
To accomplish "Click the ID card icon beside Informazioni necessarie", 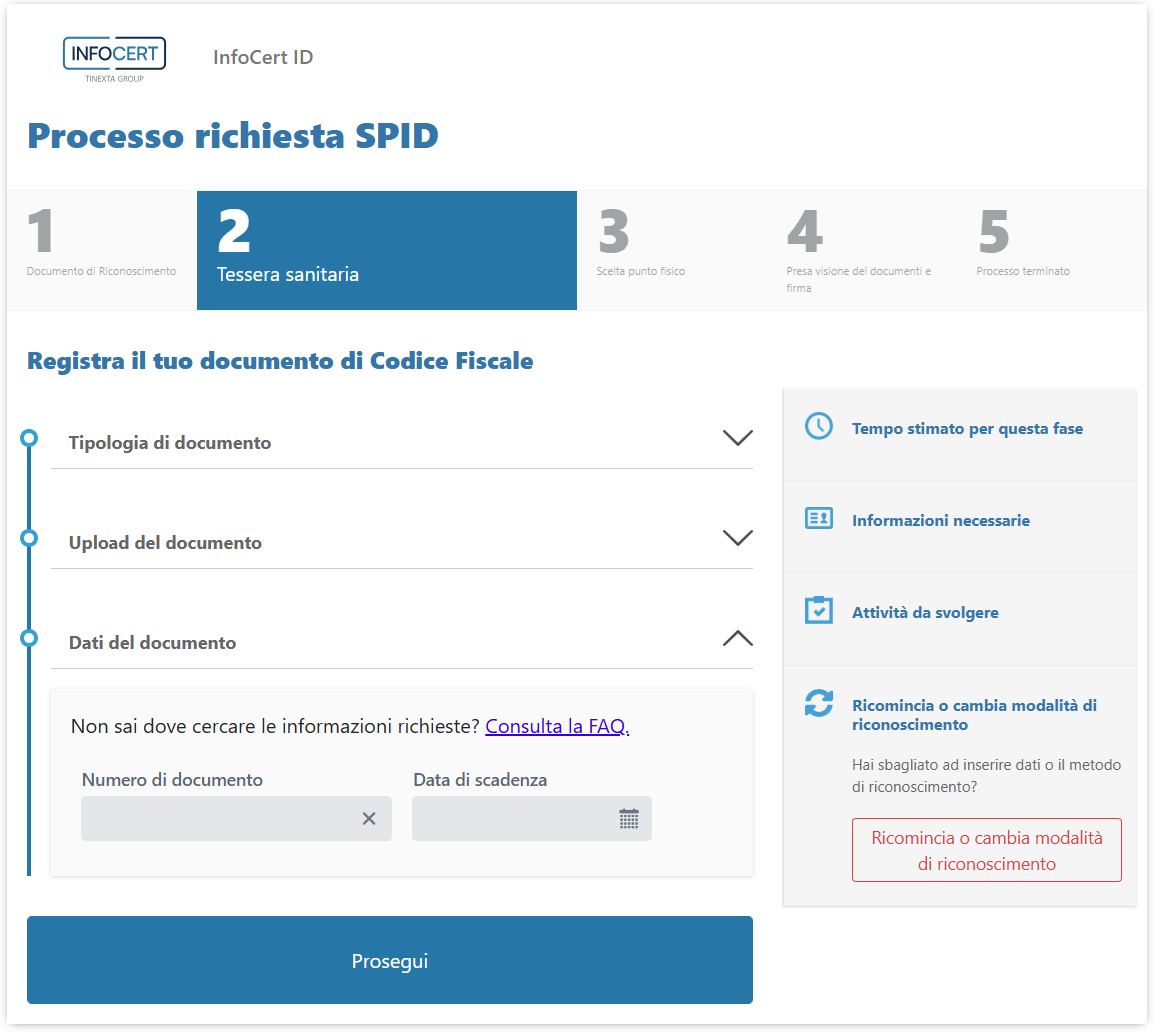I will (818, 519).
